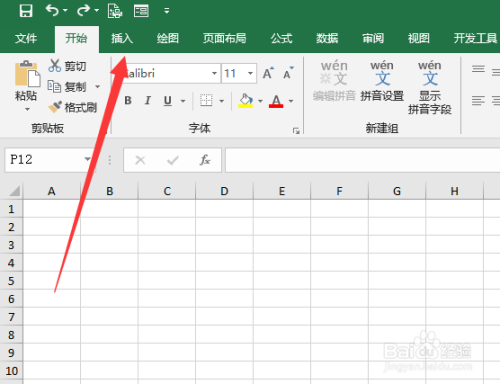Switch to the 公式 ribbon tab
The image size is (500, 384).
pos(281,38)
